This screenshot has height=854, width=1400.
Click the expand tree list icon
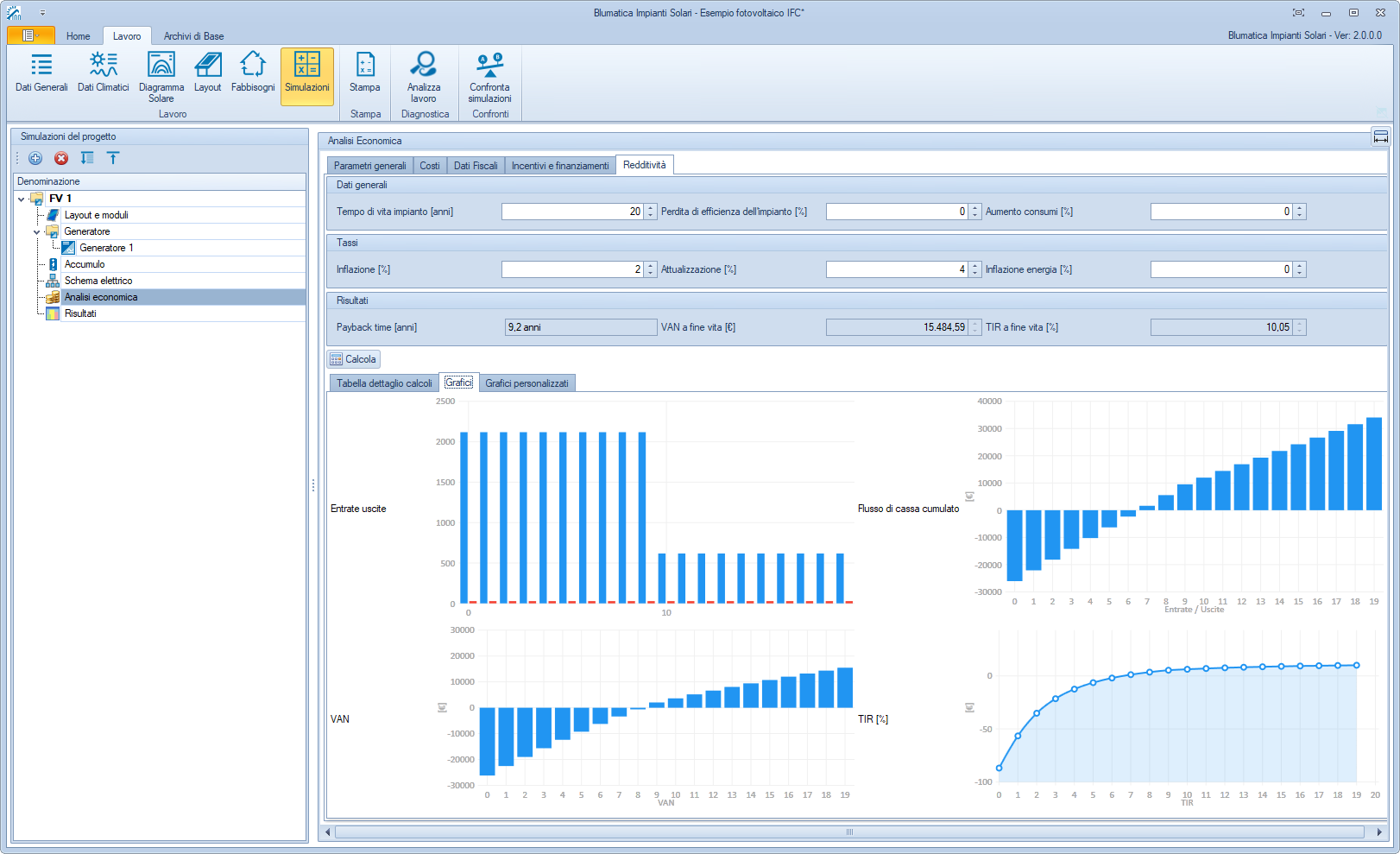tap(87, 158)
